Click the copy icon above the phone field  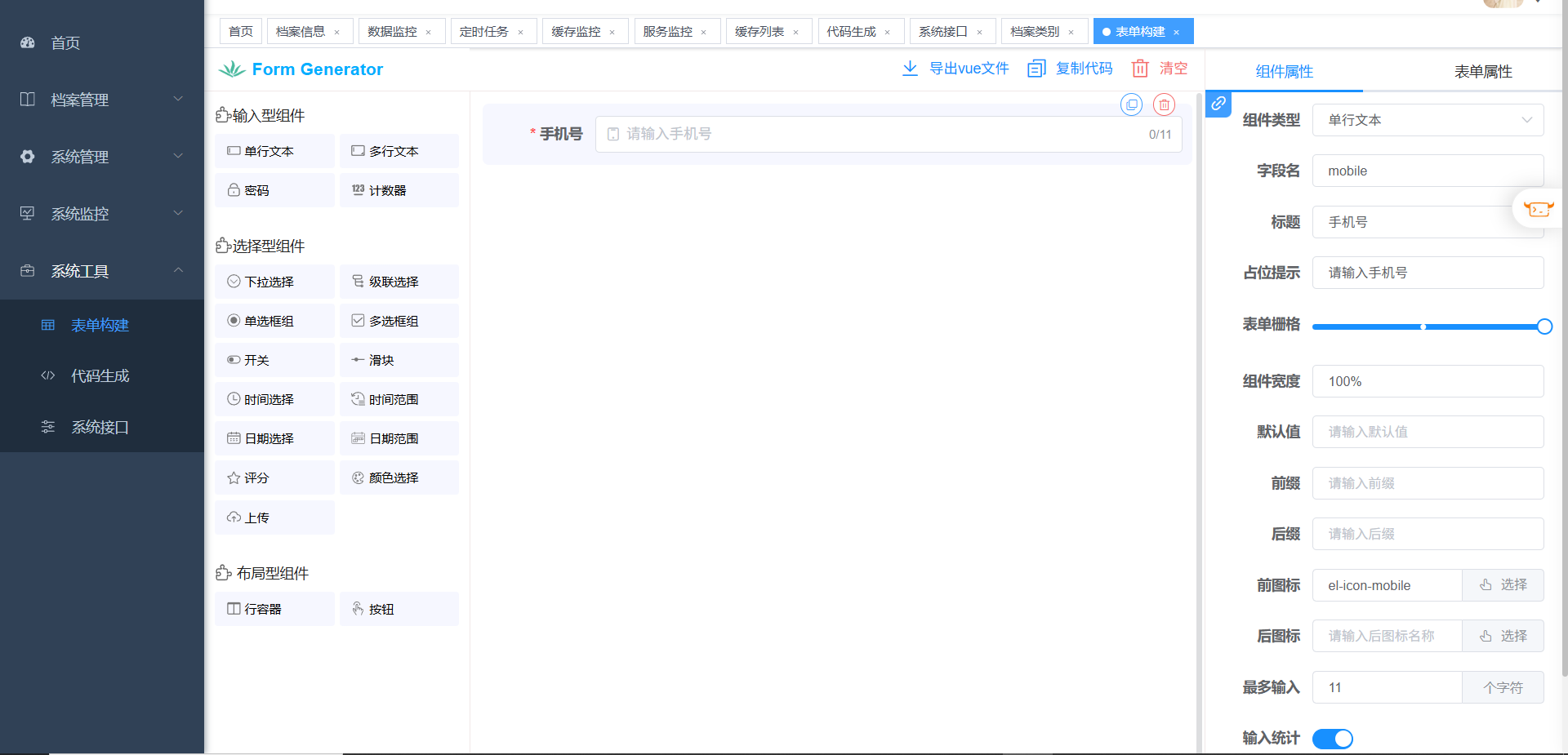click(x=1131, y=104)
